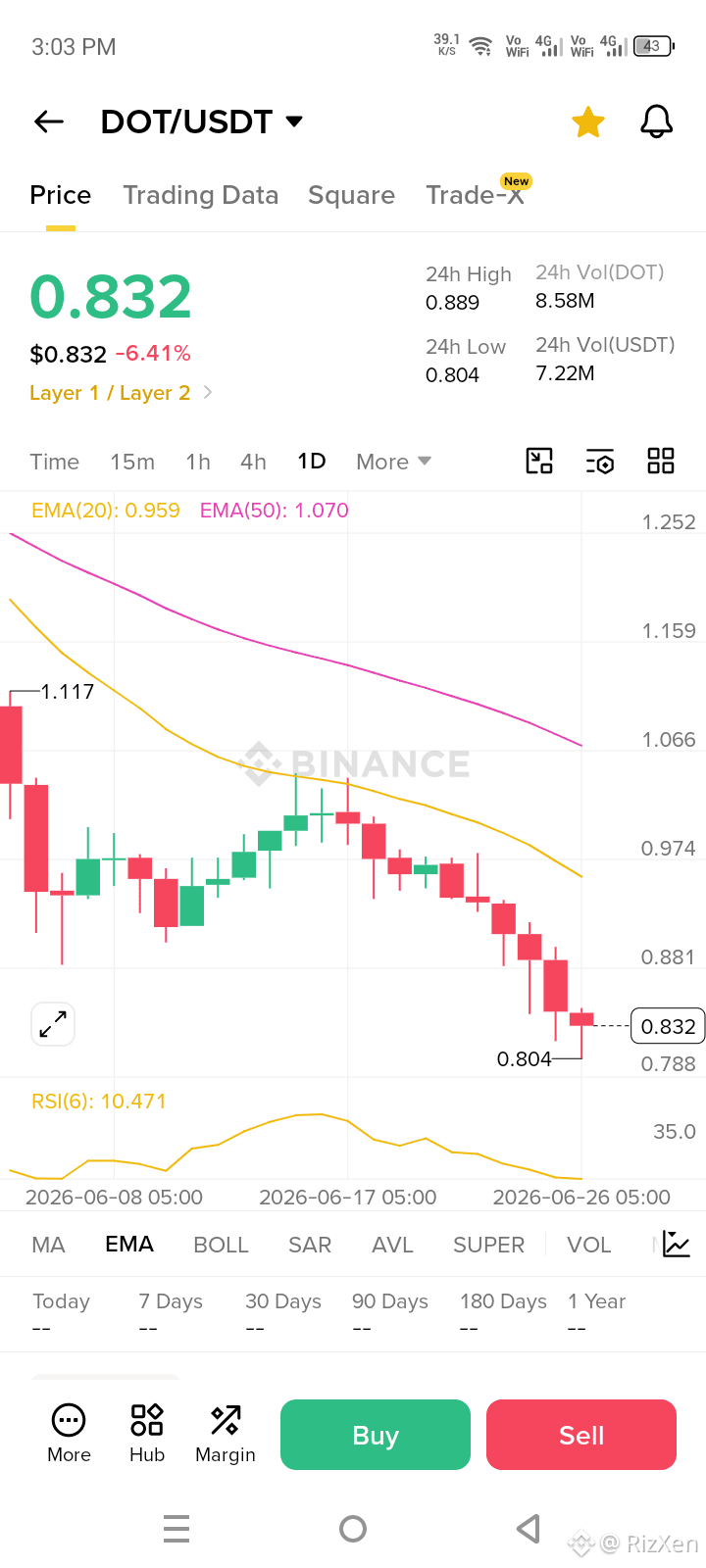This screenshot has width=706, height=1568.
Task: Tap the 24h Low value 0.804
Action: point(452,375)
